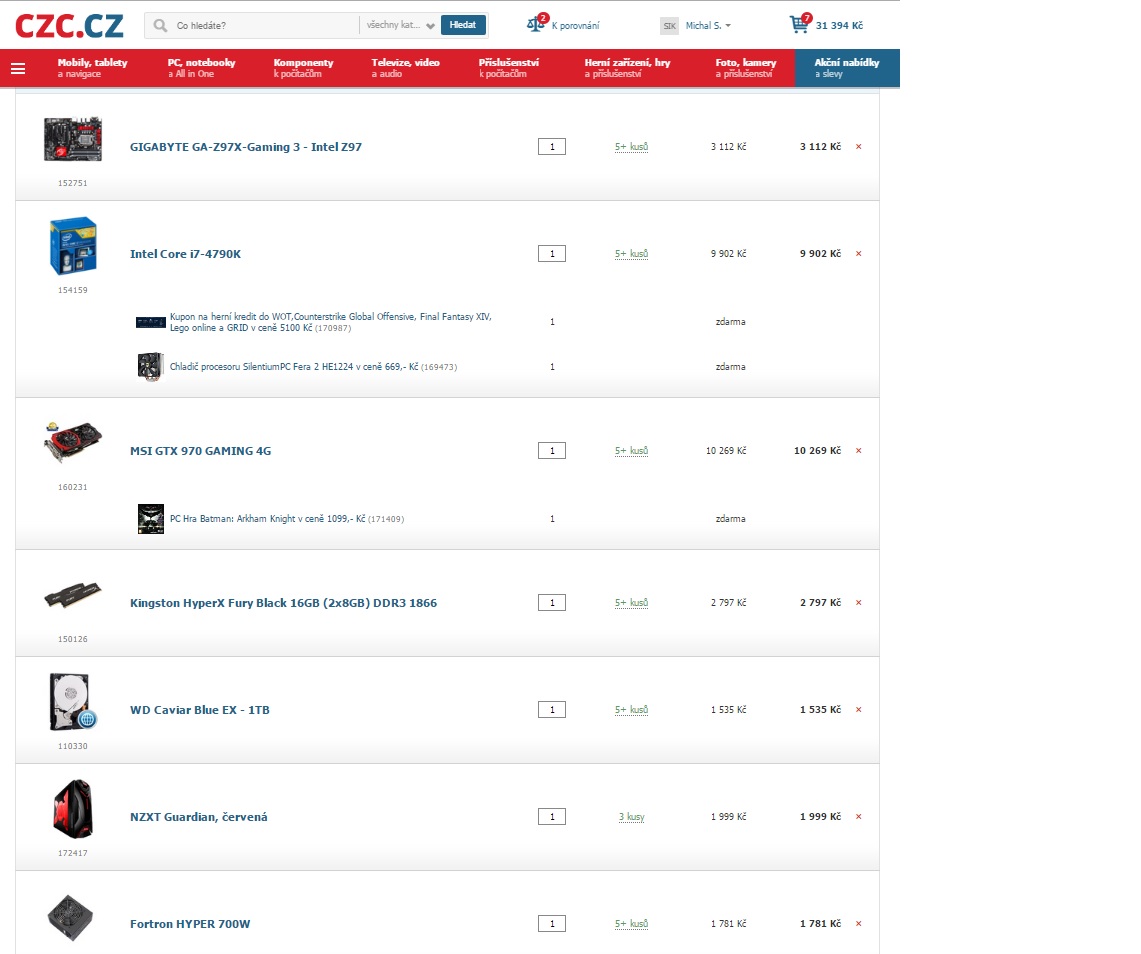Image resolution: width=1141 pixels, height=954 pixels.
Task: Click quantity field for WD Caviar Blue
Action: 552,710
